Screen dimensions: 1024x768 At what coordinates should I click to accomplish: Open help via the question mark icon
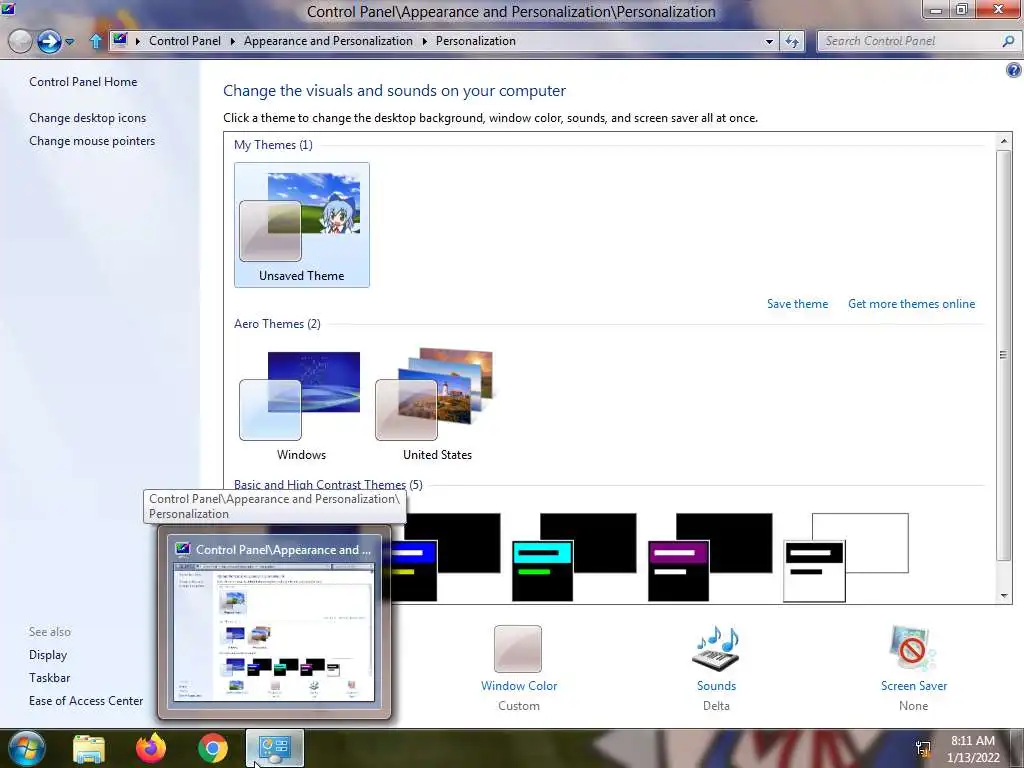click(1014, 70)
